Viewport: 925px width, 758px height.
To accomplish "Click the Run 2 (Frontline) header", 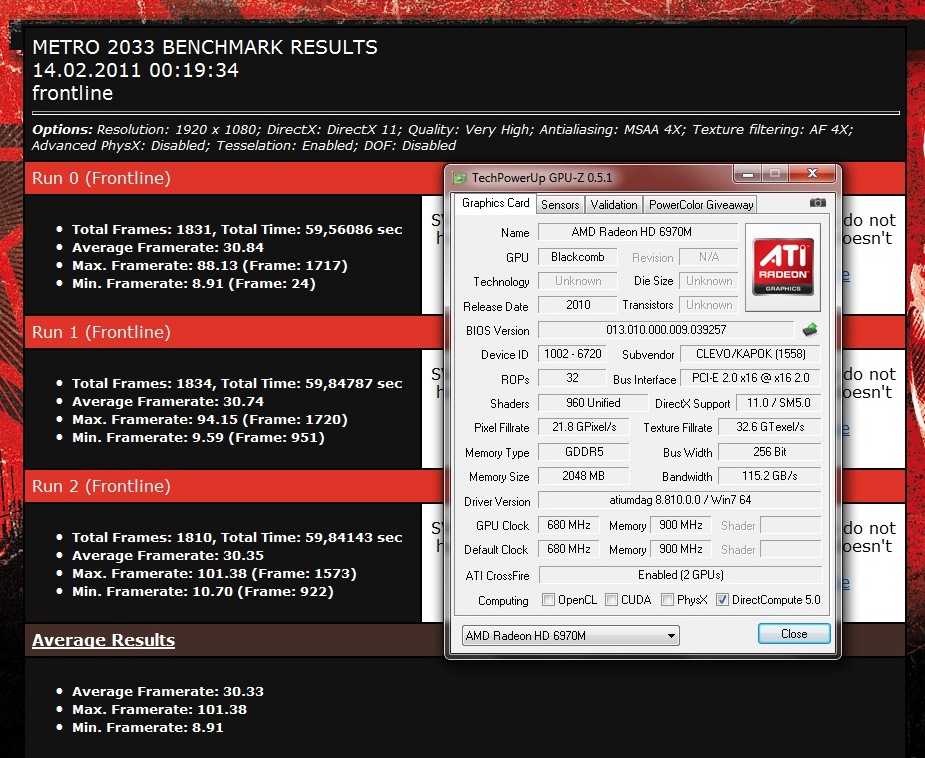I will (x=101, y=486).
